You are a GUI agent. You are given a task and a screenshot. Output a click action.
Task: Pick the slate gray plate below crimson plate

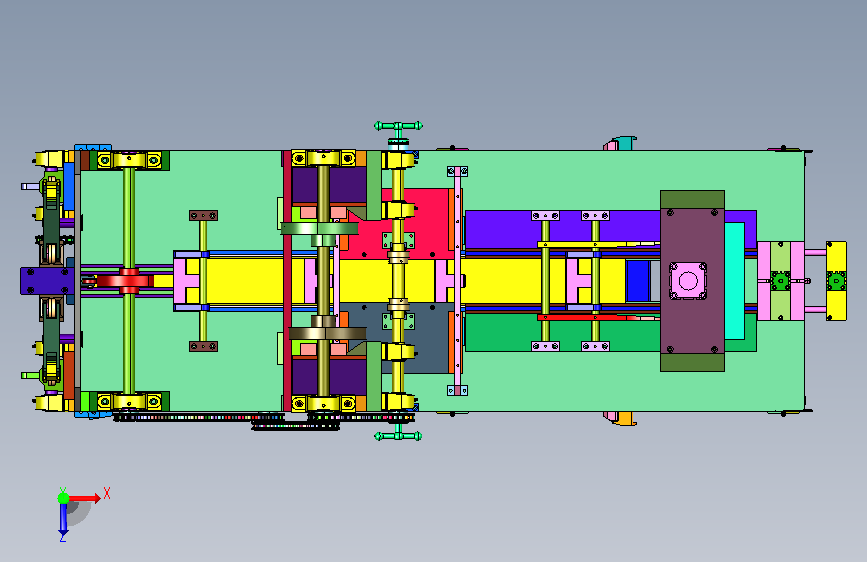[x=423, y=337]
